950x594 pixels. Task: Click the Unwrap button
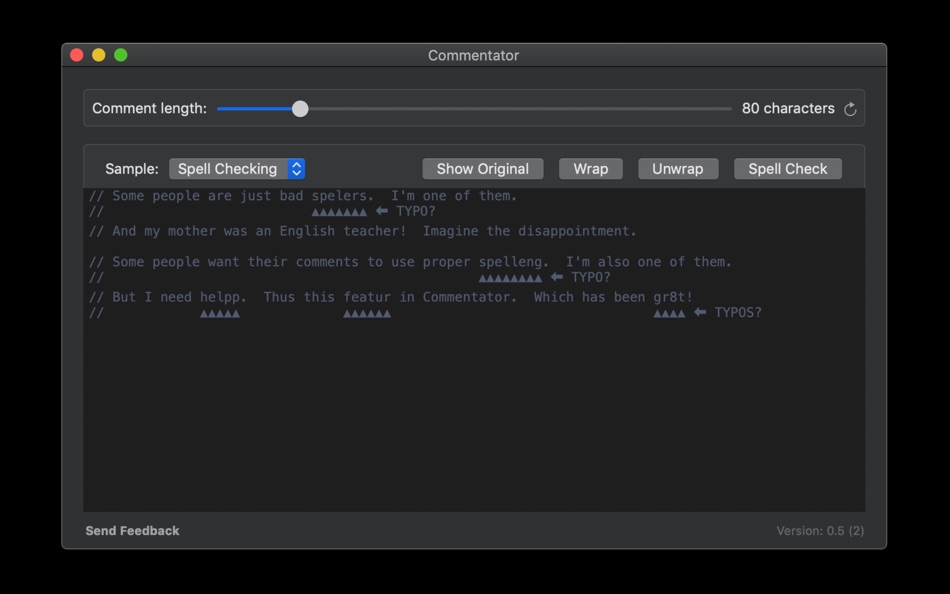coord(678,169)
